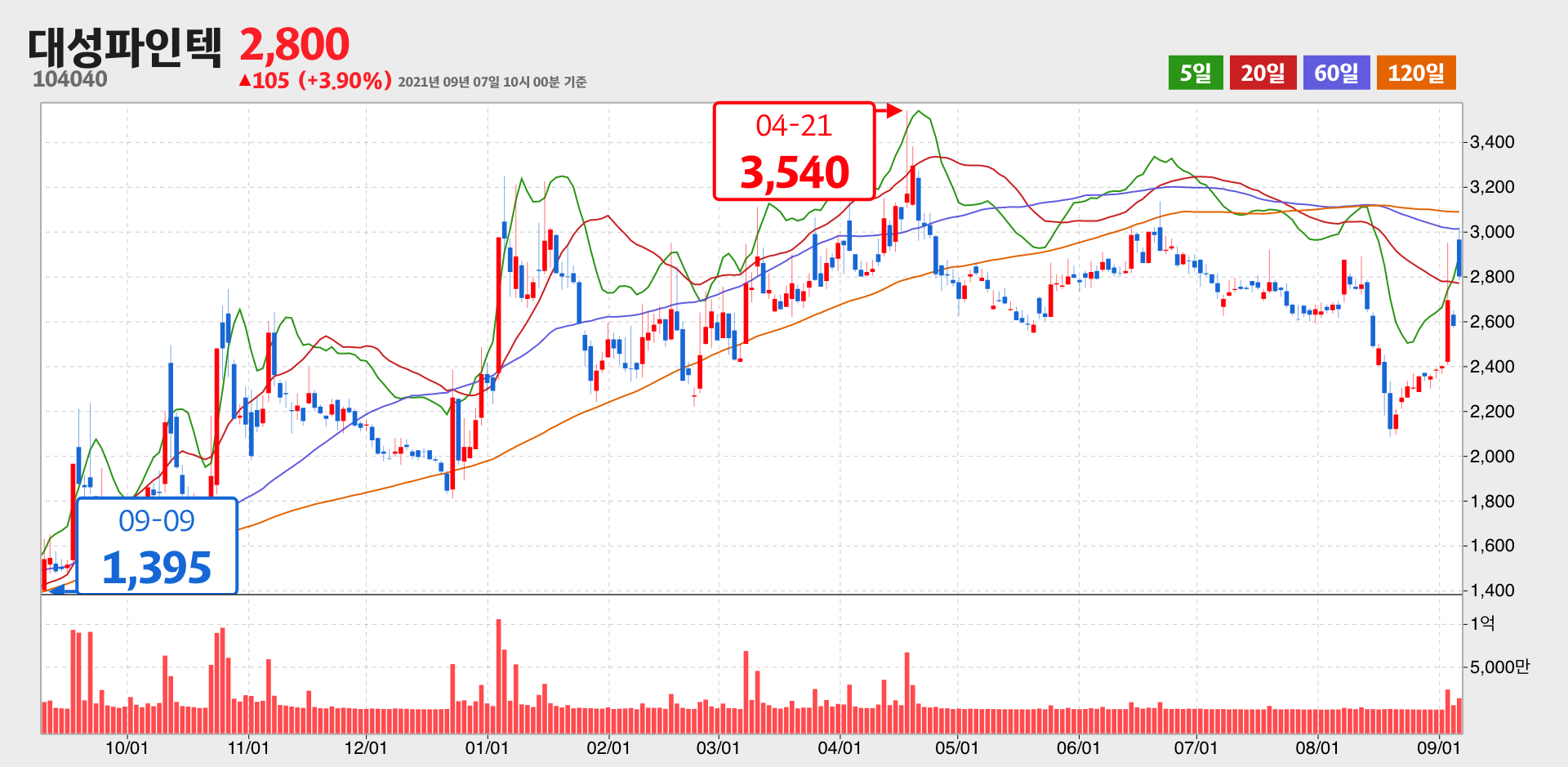Select the 20일 moving average legend

point(1263,73)
